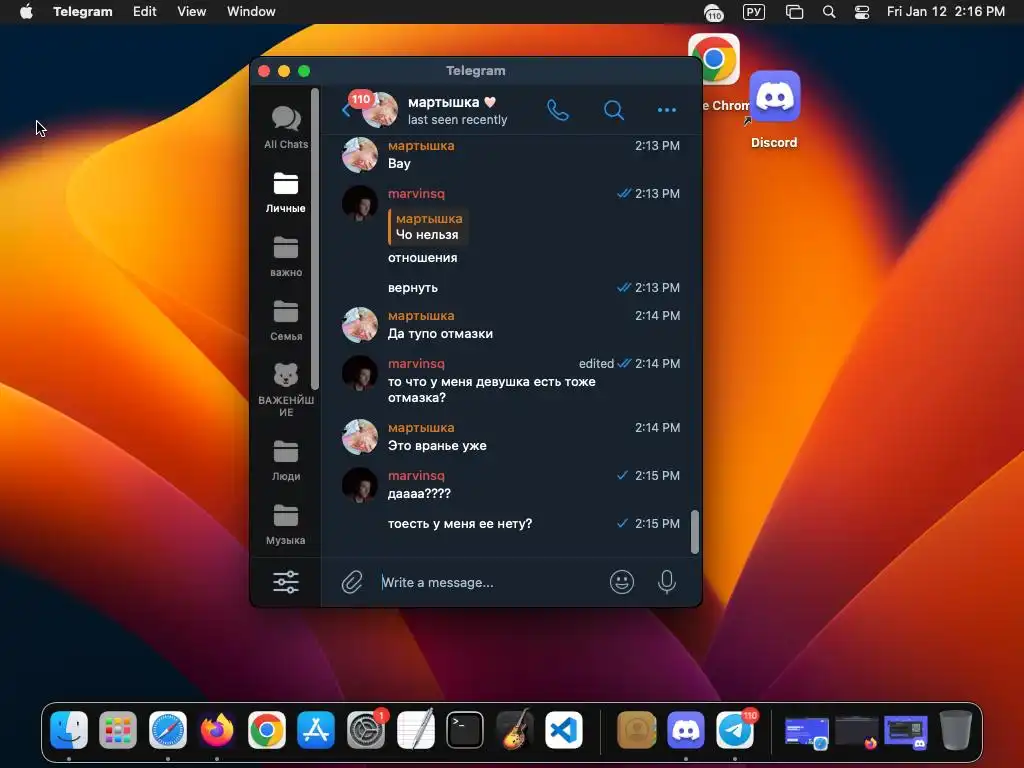Click мартышка avatar beside 'Да тупо отмазки'

(360, 325)
